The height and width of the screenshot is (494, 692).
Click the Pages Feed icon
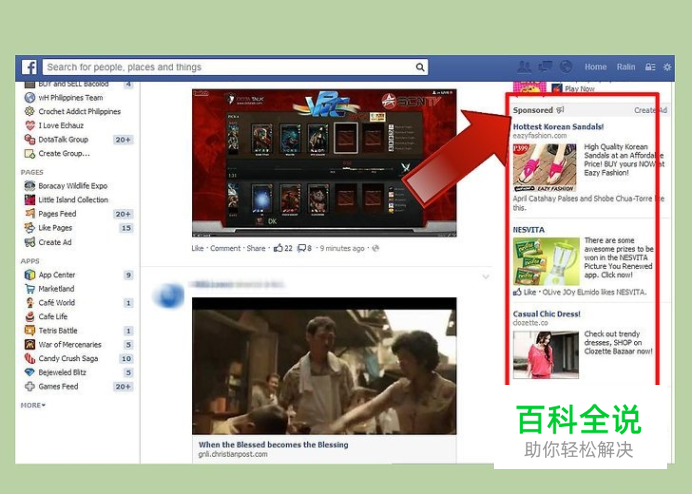tap(30, 214)
